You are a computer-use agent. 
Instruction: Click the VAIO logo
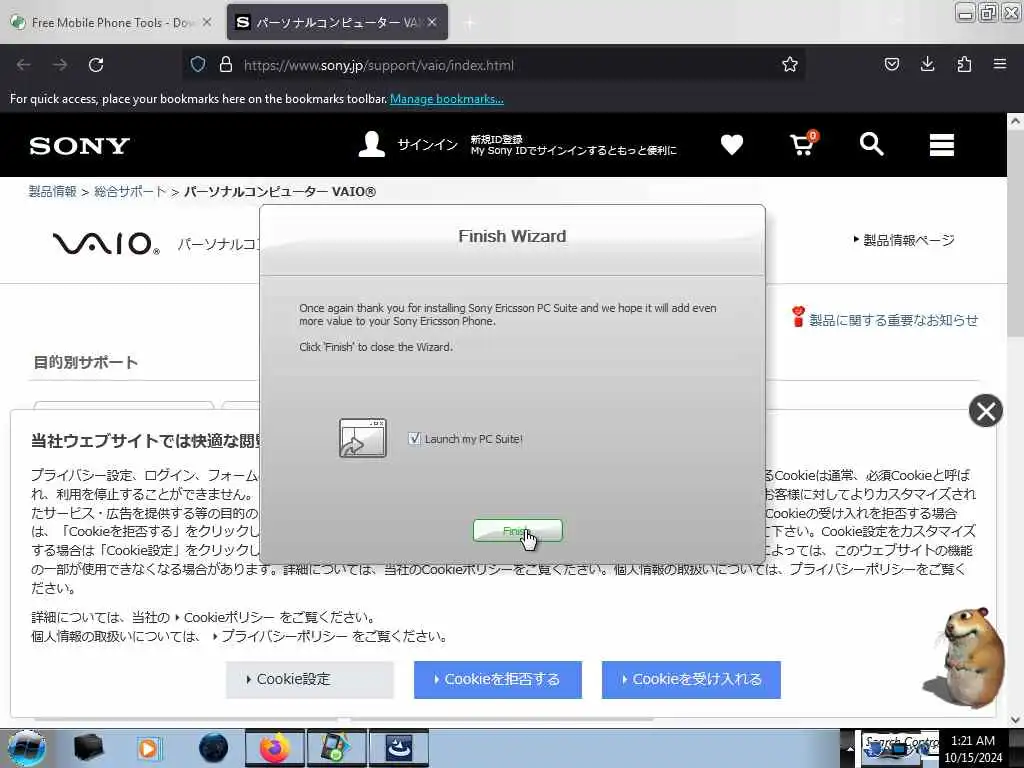[106, 244]
